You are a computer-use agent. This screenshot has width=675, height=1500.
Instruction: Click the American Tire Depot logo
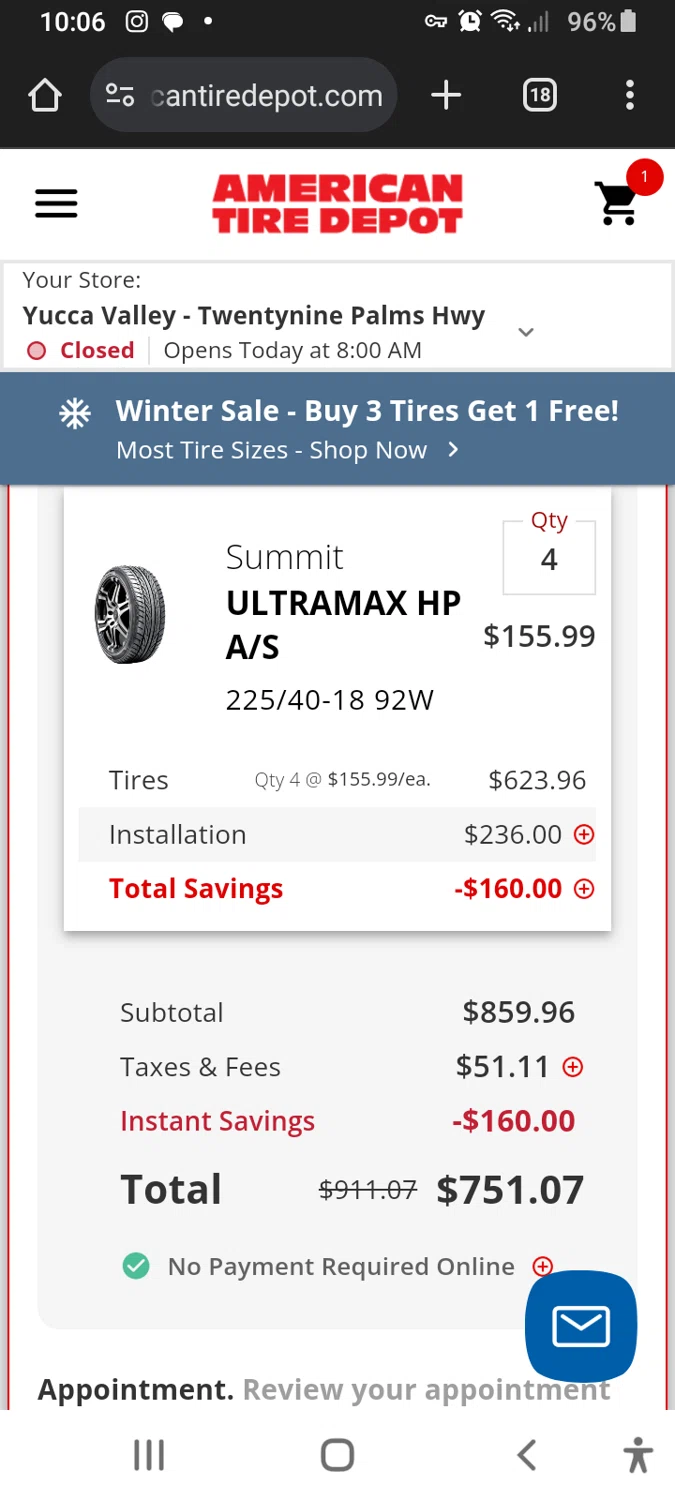[x=337, y=204]
